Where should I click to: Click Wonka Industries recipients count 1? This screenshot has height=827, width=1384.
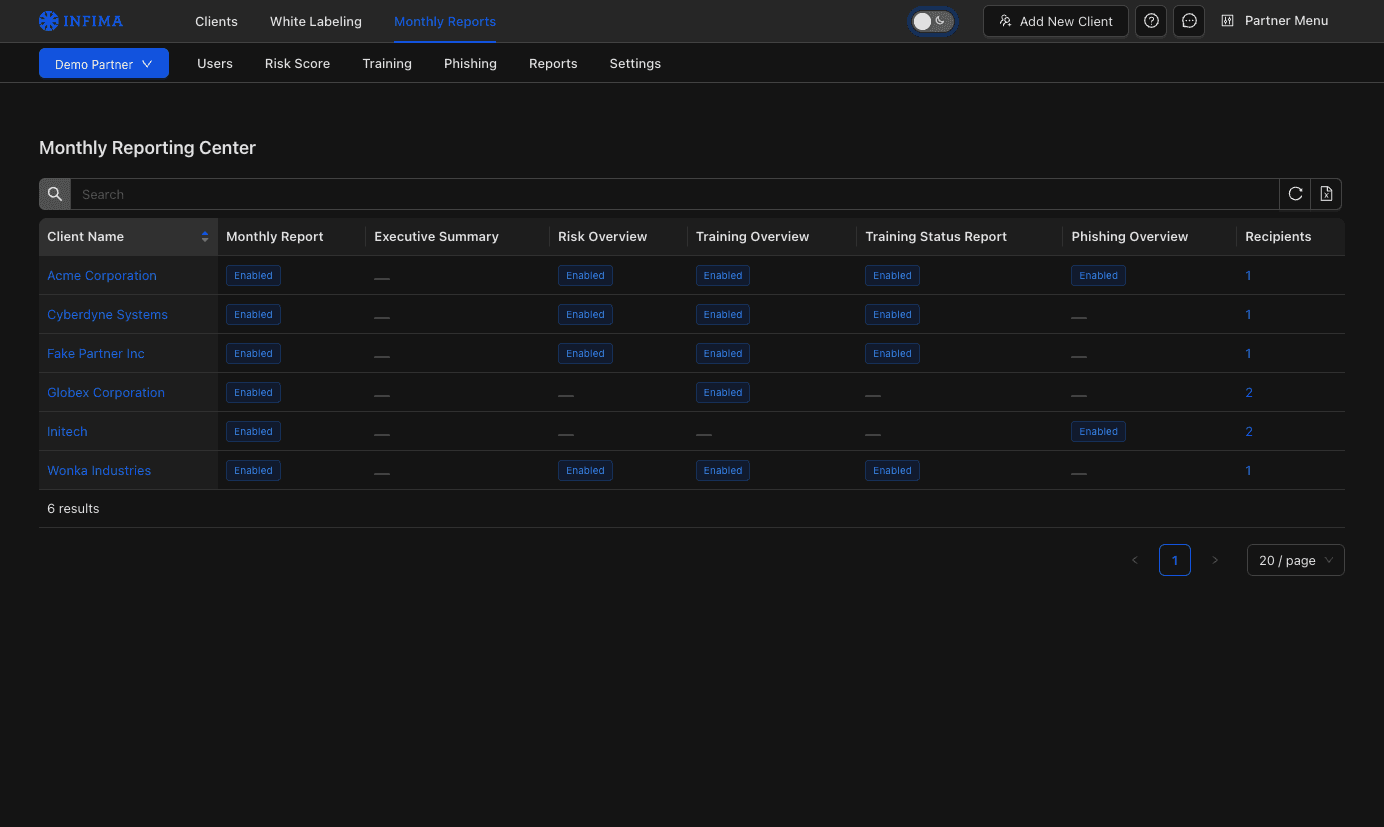pyautogui.click(x=1248, y=470)
